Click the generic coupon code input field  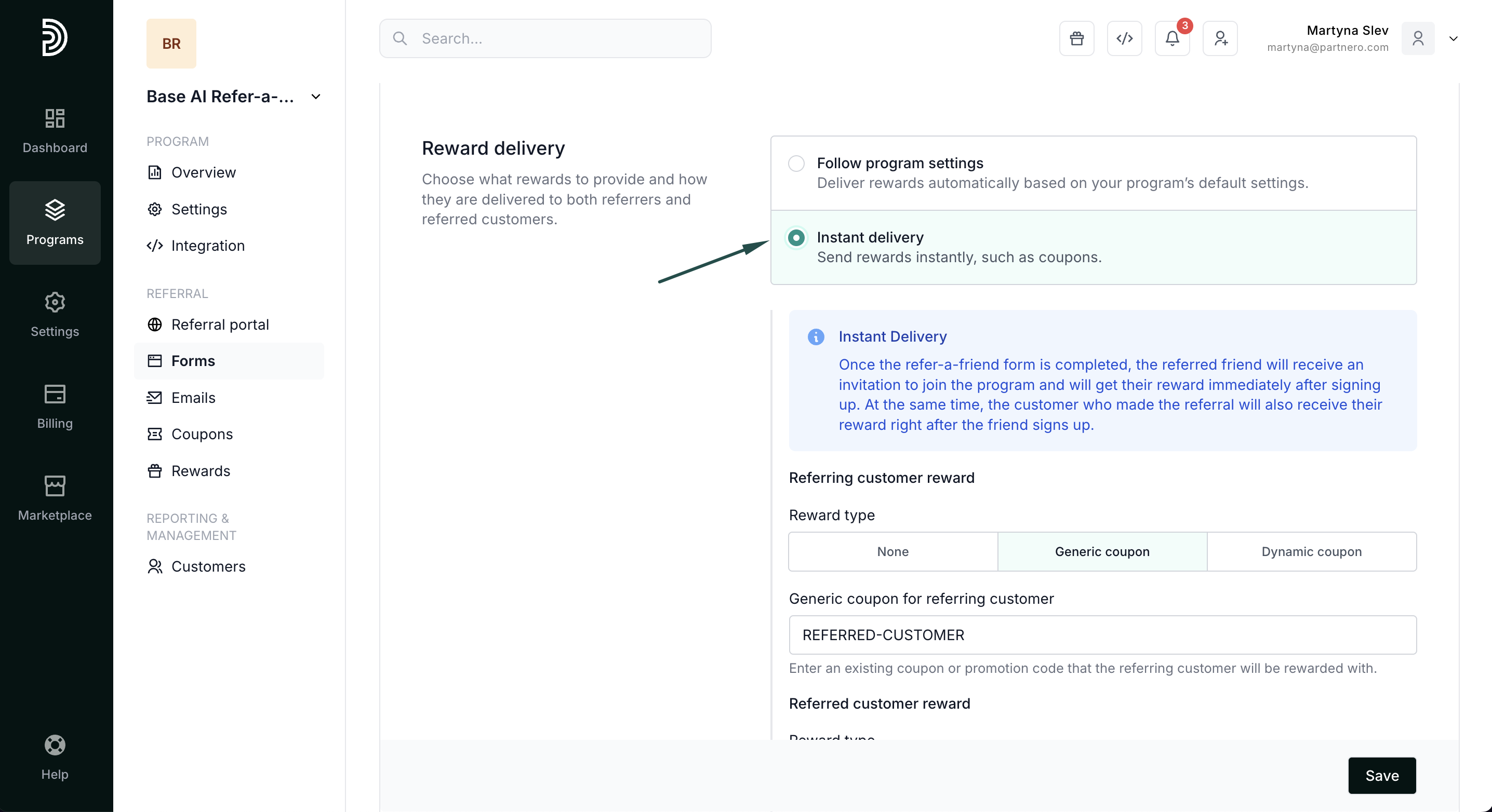(1102, 635)
